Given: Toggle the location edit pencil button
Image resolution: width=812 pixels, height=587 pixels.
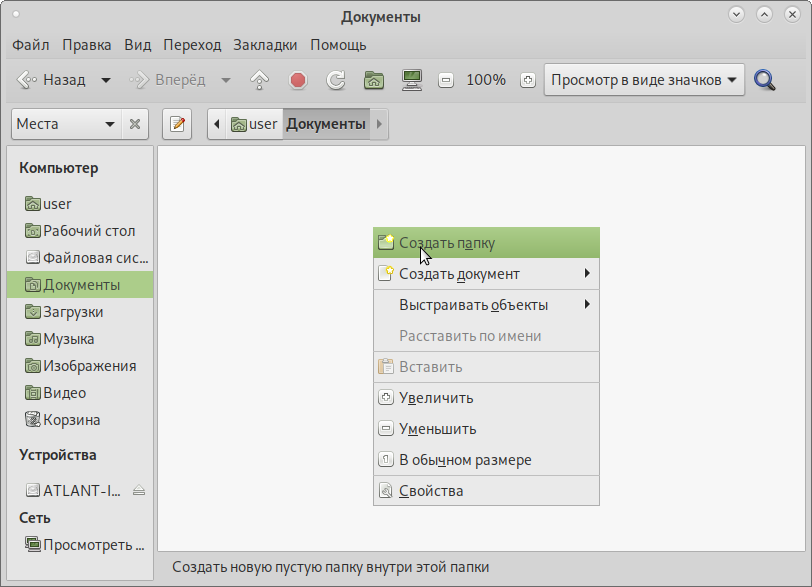Looking at the screenshot, I should pyautogui.click(x=177, y=125).
